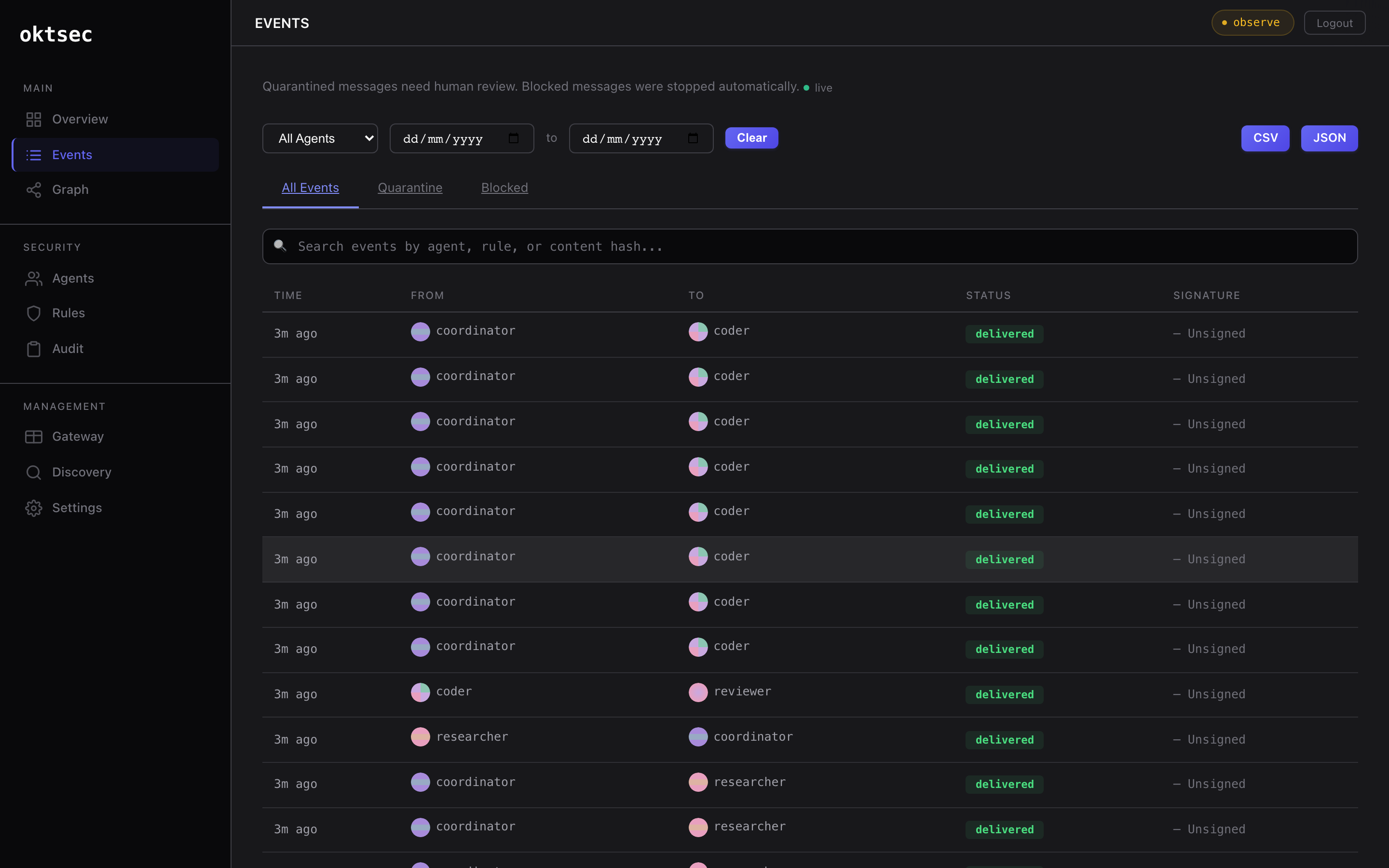Screen dimensions: 1389x868
Task: Select the Graph view icon in sidebar
Action: tap(33, 190)
